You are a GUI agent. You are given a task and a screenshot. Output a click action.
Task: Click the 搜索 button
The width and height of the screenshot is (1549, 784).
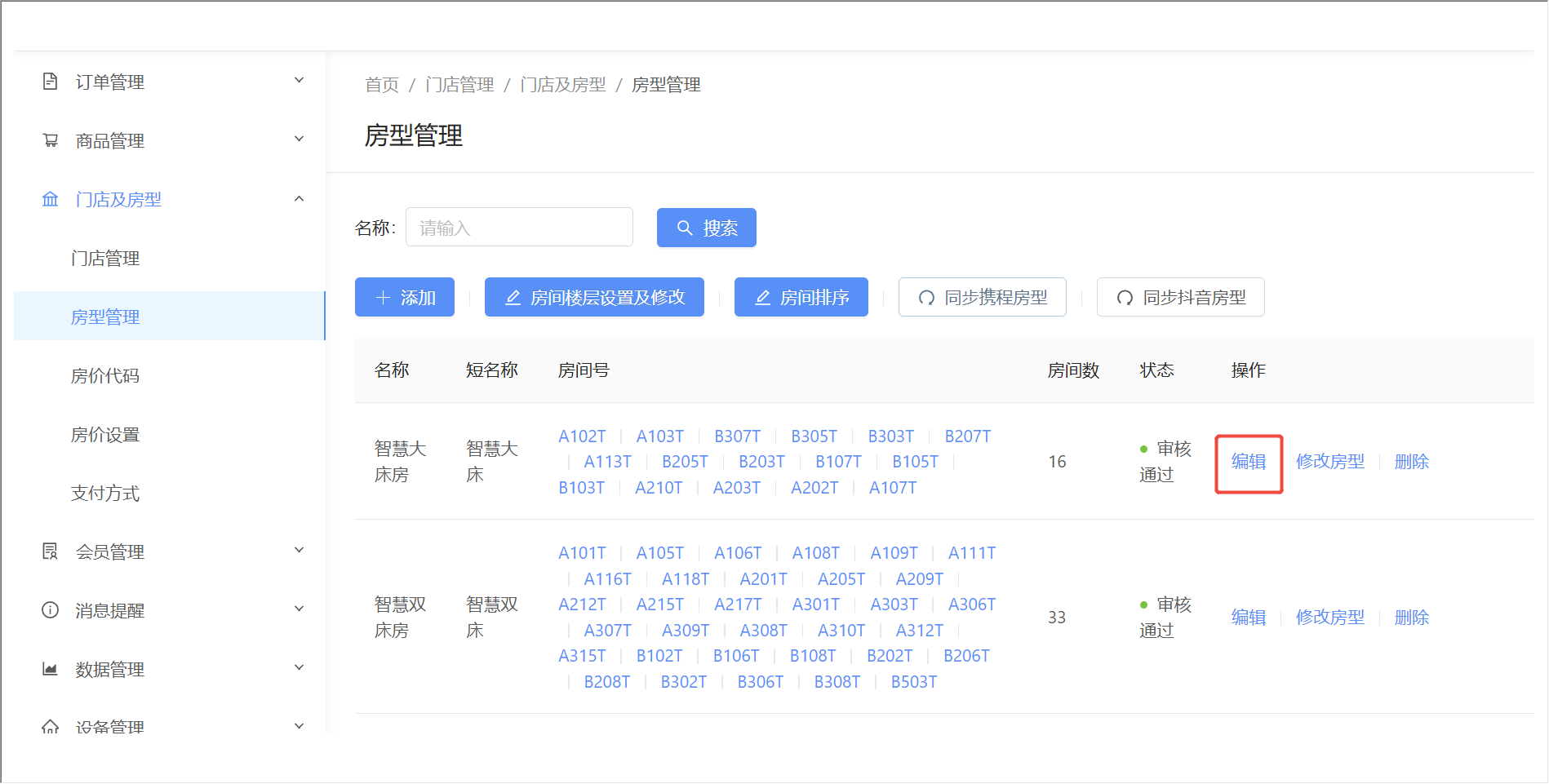(x=707, y=228)
